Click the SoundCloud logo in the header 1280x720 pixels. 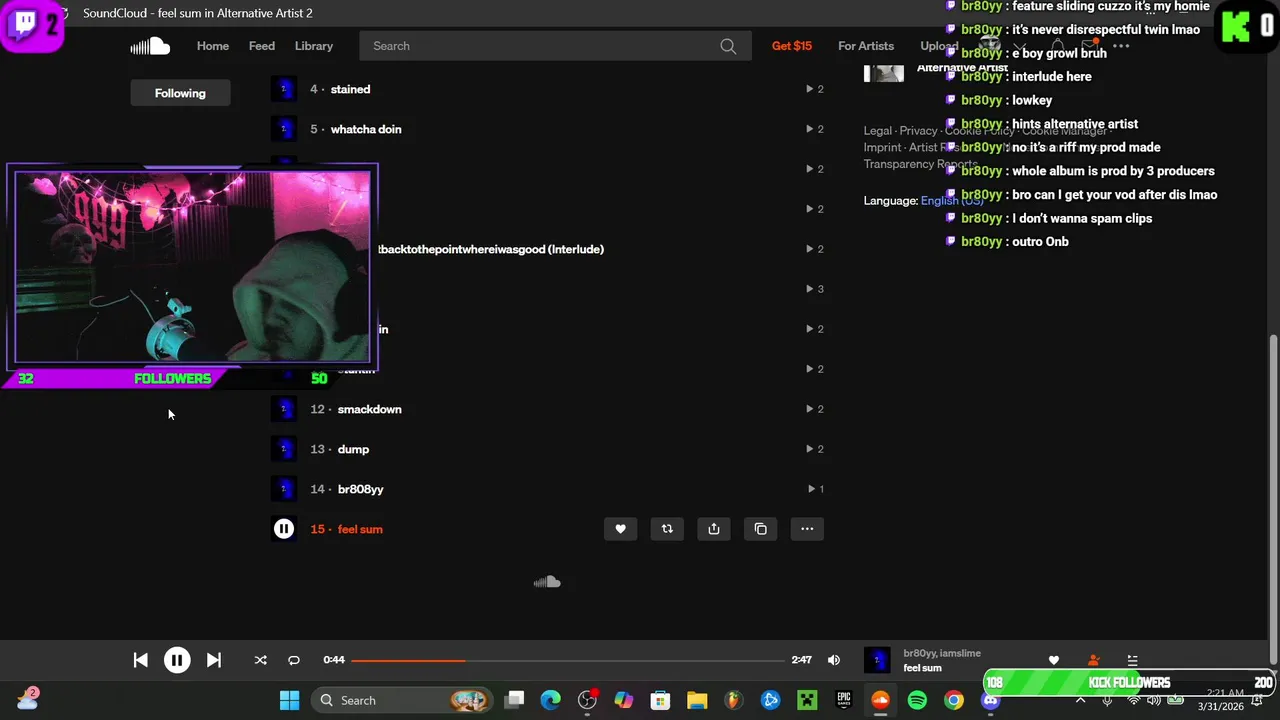tap(150, 46)
